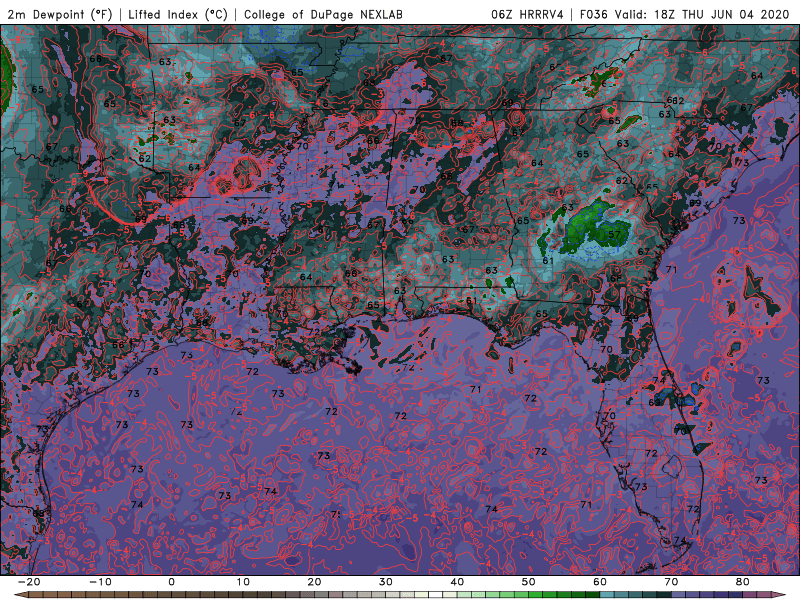Viewport: 800px width, 600px height.
Task: Click the "Lifted Index (°C)" title label
Action: (178, 14)
